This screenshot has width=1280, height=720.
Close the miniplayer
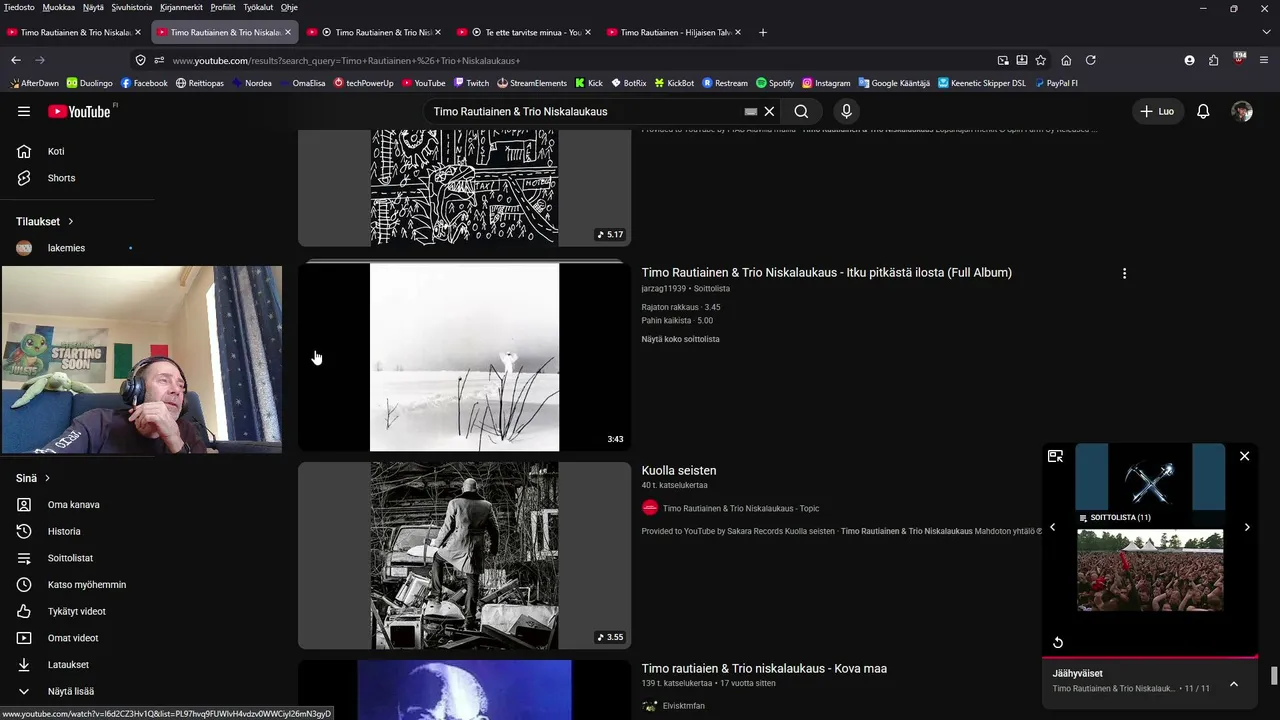1244,456
